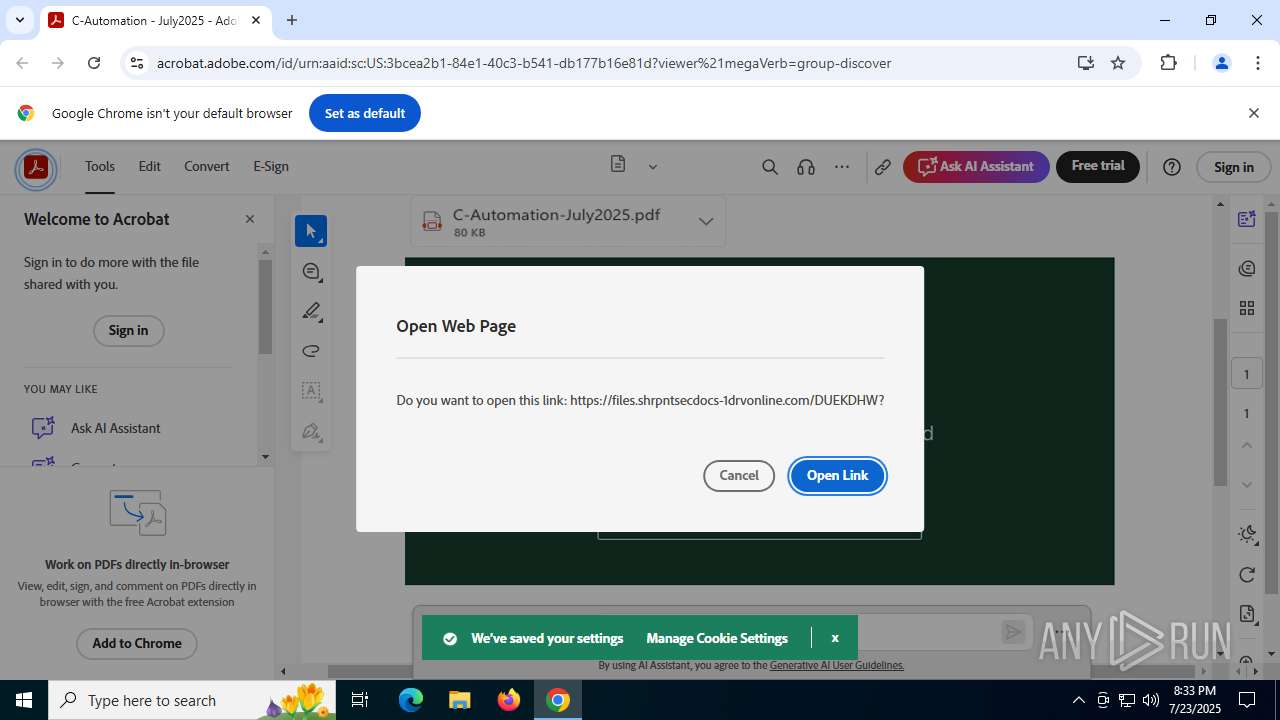Click the rotate page icon
Image resolution: width=1280 pixels, height=720 pixels.
pyautogui.click(x=1246, y=574)
